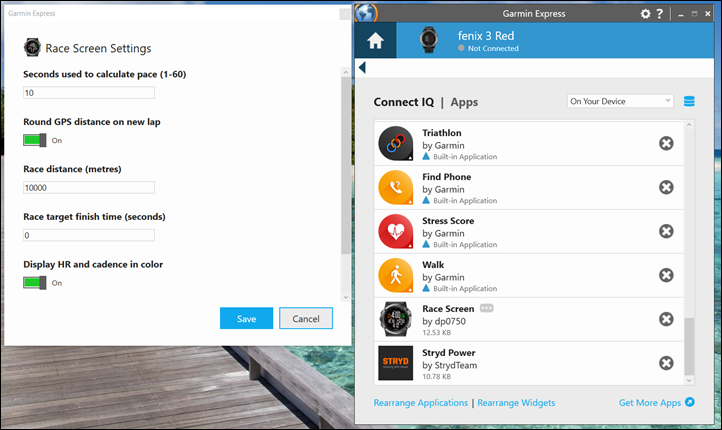The width and height of the screenshot is (722, 430).
Task: Open Race Screen settings ellipsis button
Action: (x=487, y=308)
